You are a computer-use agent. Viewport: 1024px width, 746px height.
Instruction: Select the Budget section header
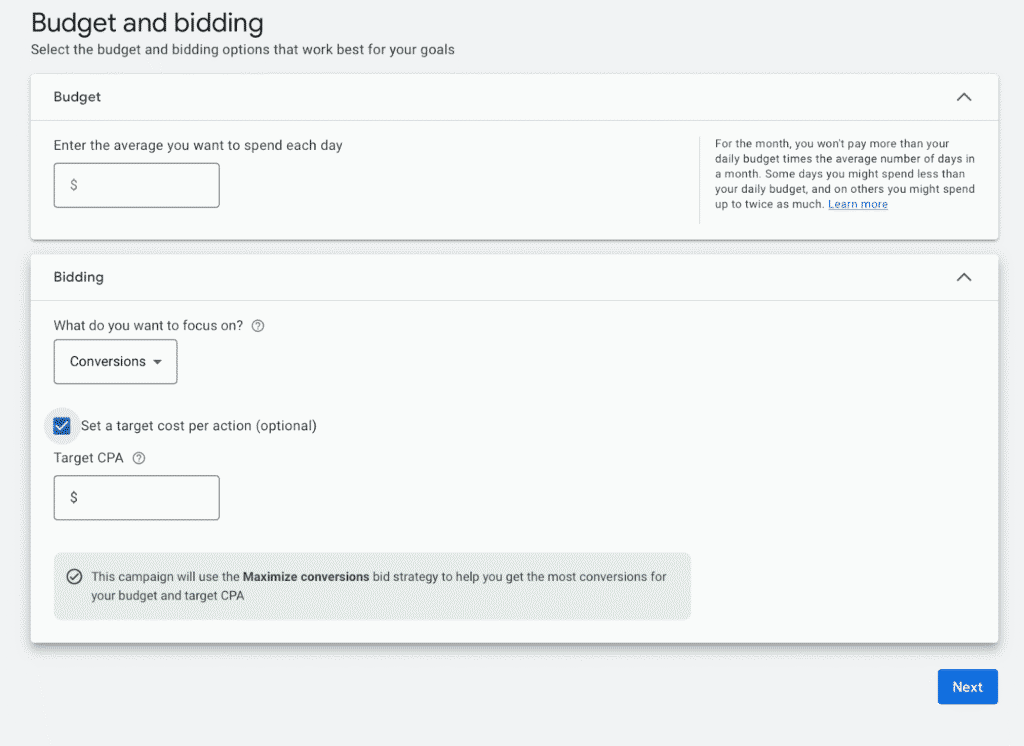pyautogui.click(x=77, y=97)
